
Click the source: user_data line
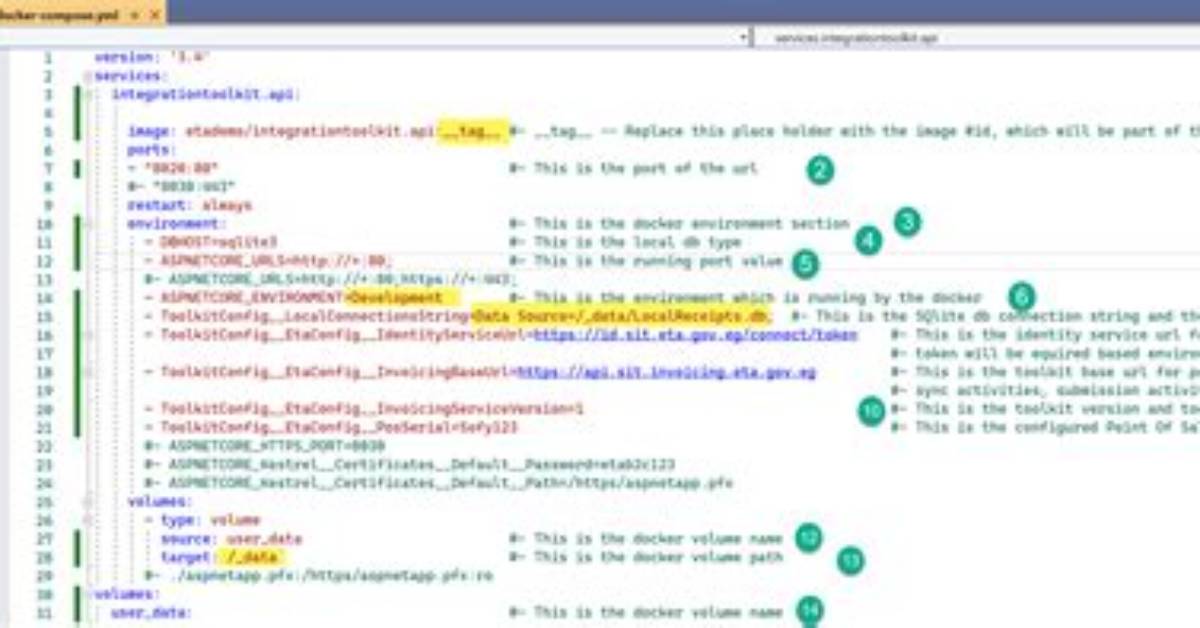(231, 538)
